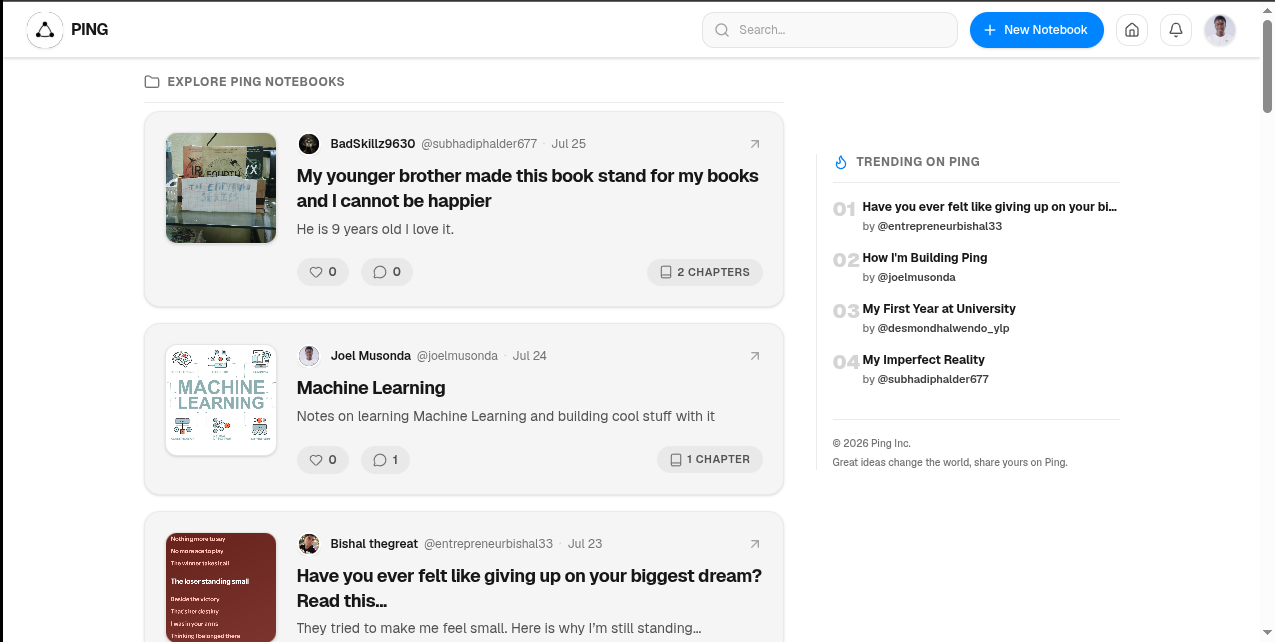1275x642 pixels.
Task: Open comments on the book stand notebook
Action: click(387, 272)
